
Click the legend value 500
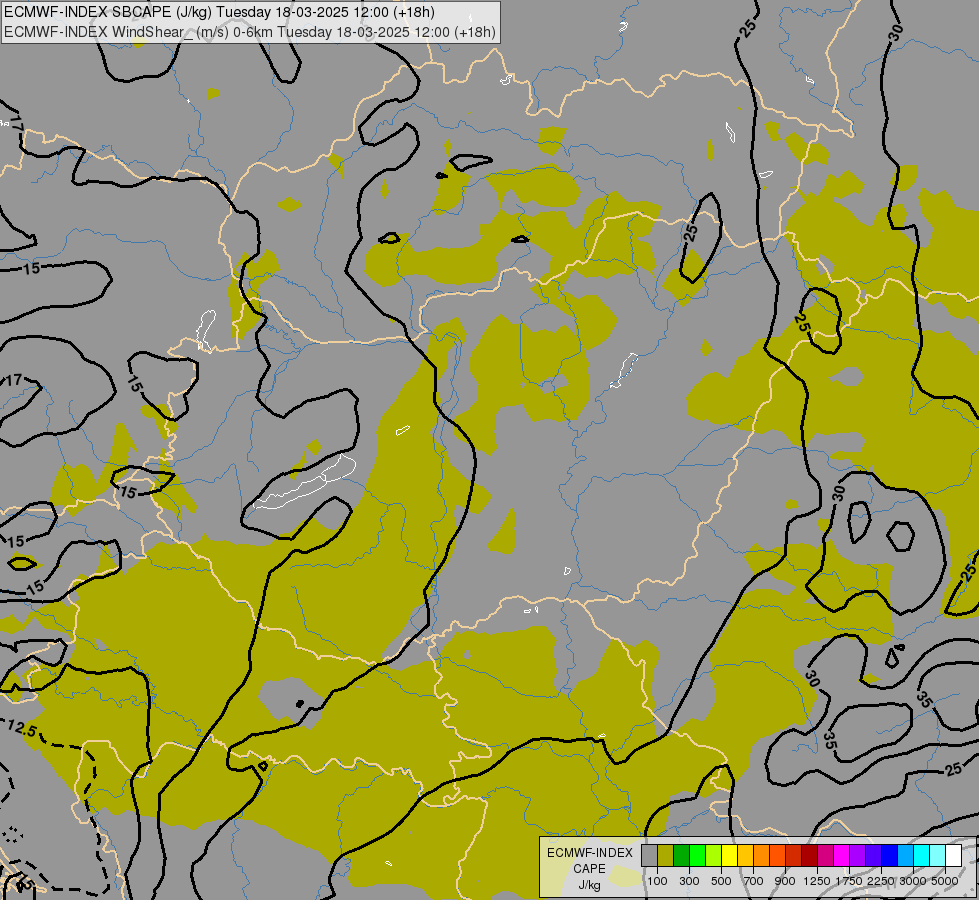(x=721, y=881)
